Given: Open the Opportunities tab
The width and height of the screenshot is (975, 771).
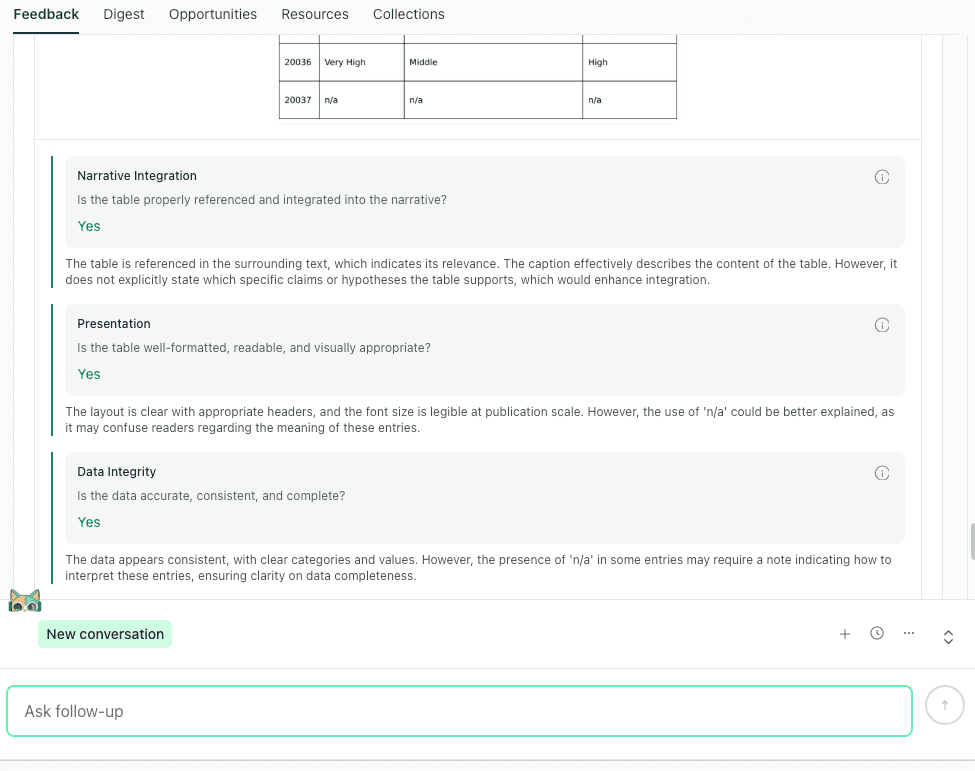Looking at the screenshot, I should click(212, 14).
